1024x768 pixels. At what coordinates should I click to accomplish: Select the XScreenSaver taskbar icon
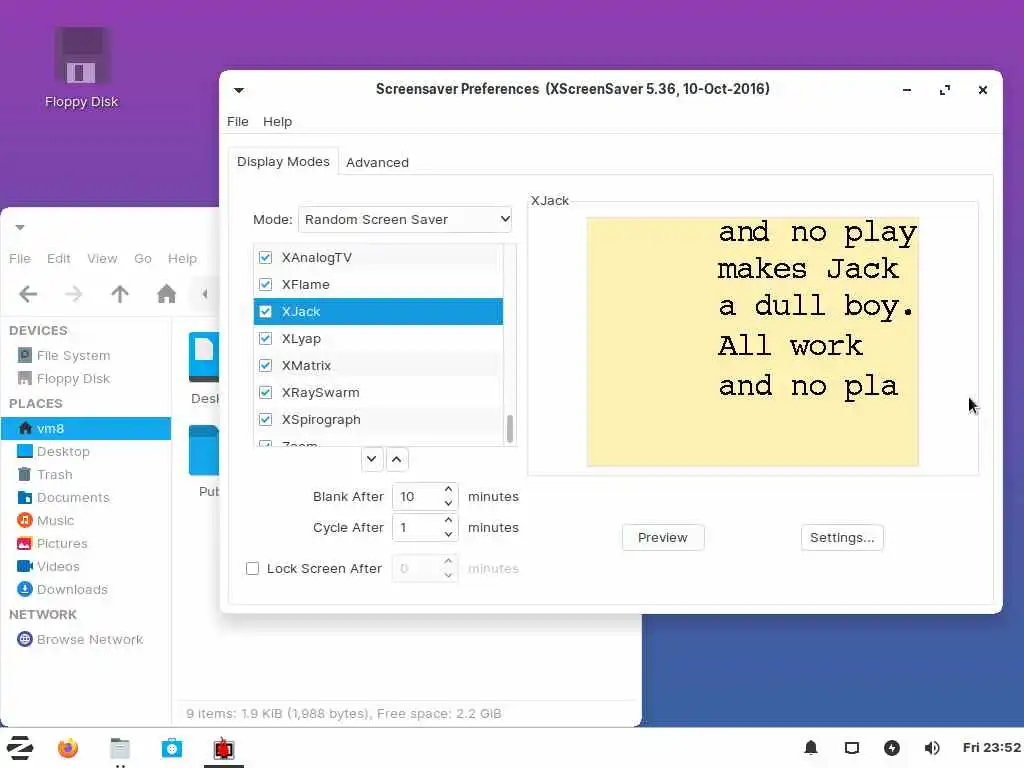(223, 748)
